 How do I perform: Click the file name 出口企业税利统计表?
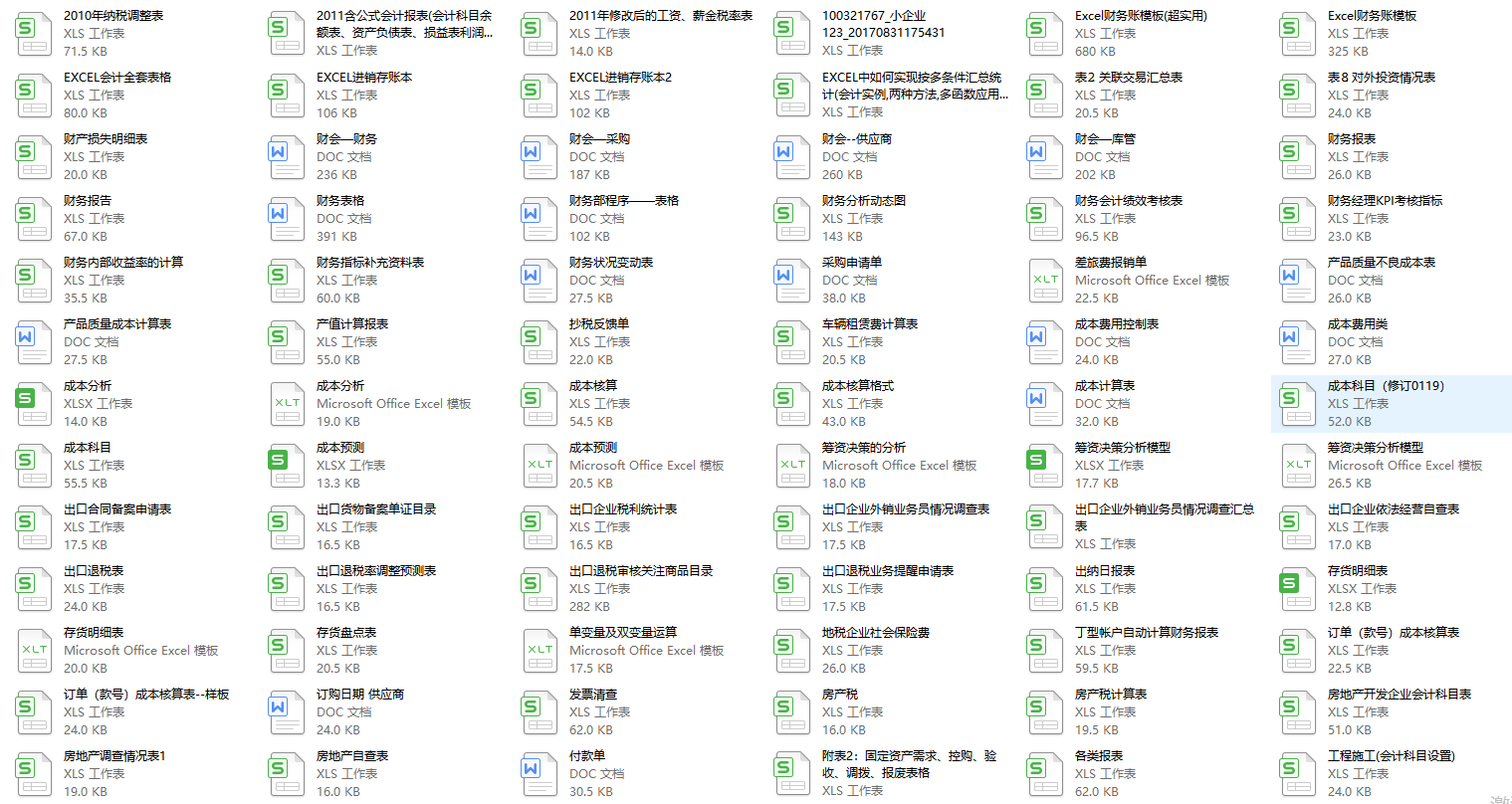click(x=623, y=509)
